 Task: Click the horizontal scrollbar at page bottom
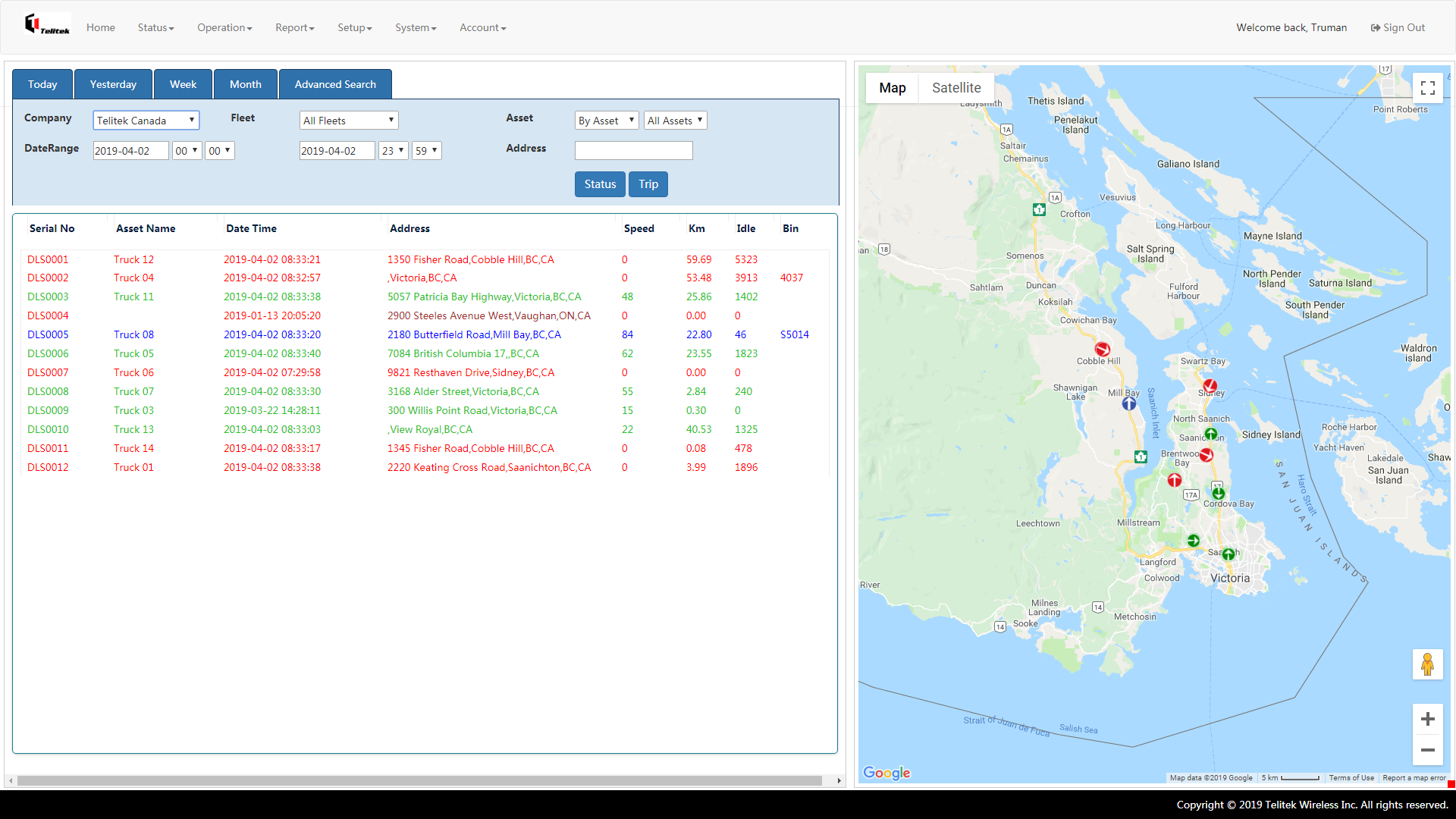coord(419,780)
